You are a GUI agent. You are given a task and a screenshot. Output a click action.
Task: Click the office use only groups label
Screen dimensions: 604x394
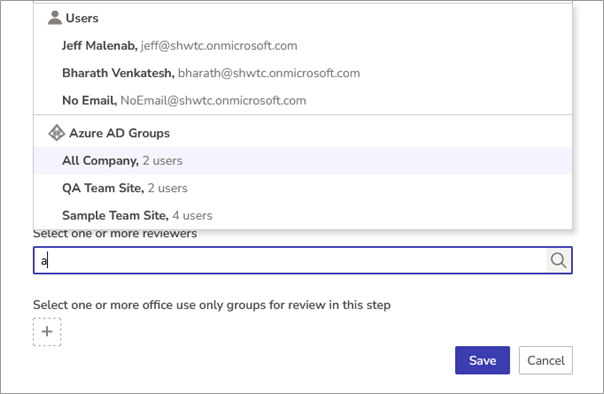coord(212,305)
